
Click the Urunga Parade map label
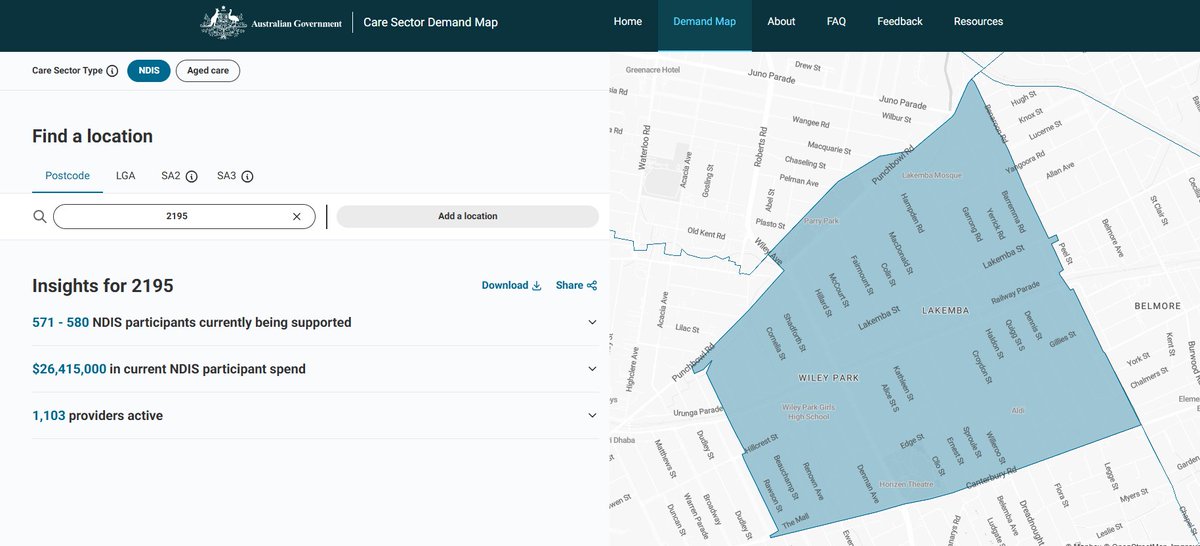696,410
